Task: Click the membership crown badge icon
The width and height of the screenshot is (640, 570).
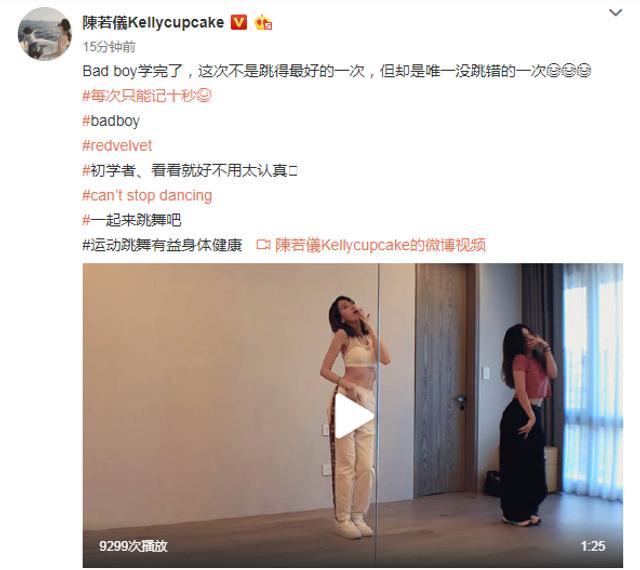Action: click(x=263, y=23)
